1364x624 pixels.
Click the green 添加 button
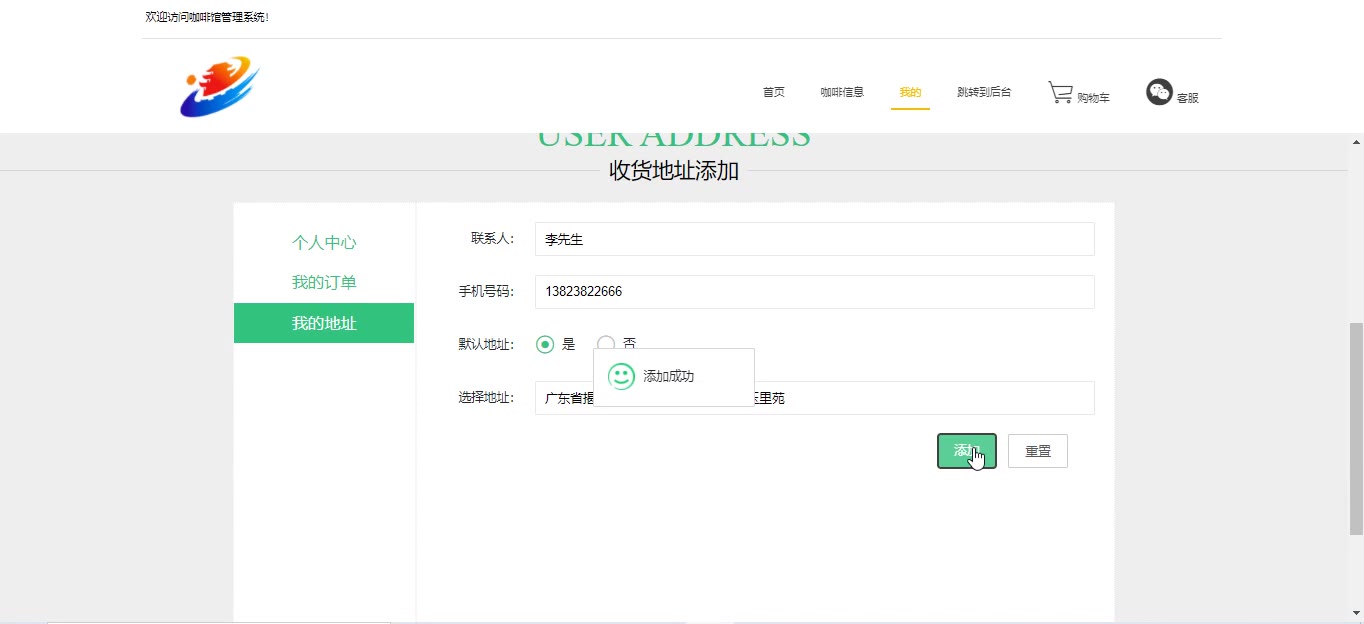tap(967, 451)
